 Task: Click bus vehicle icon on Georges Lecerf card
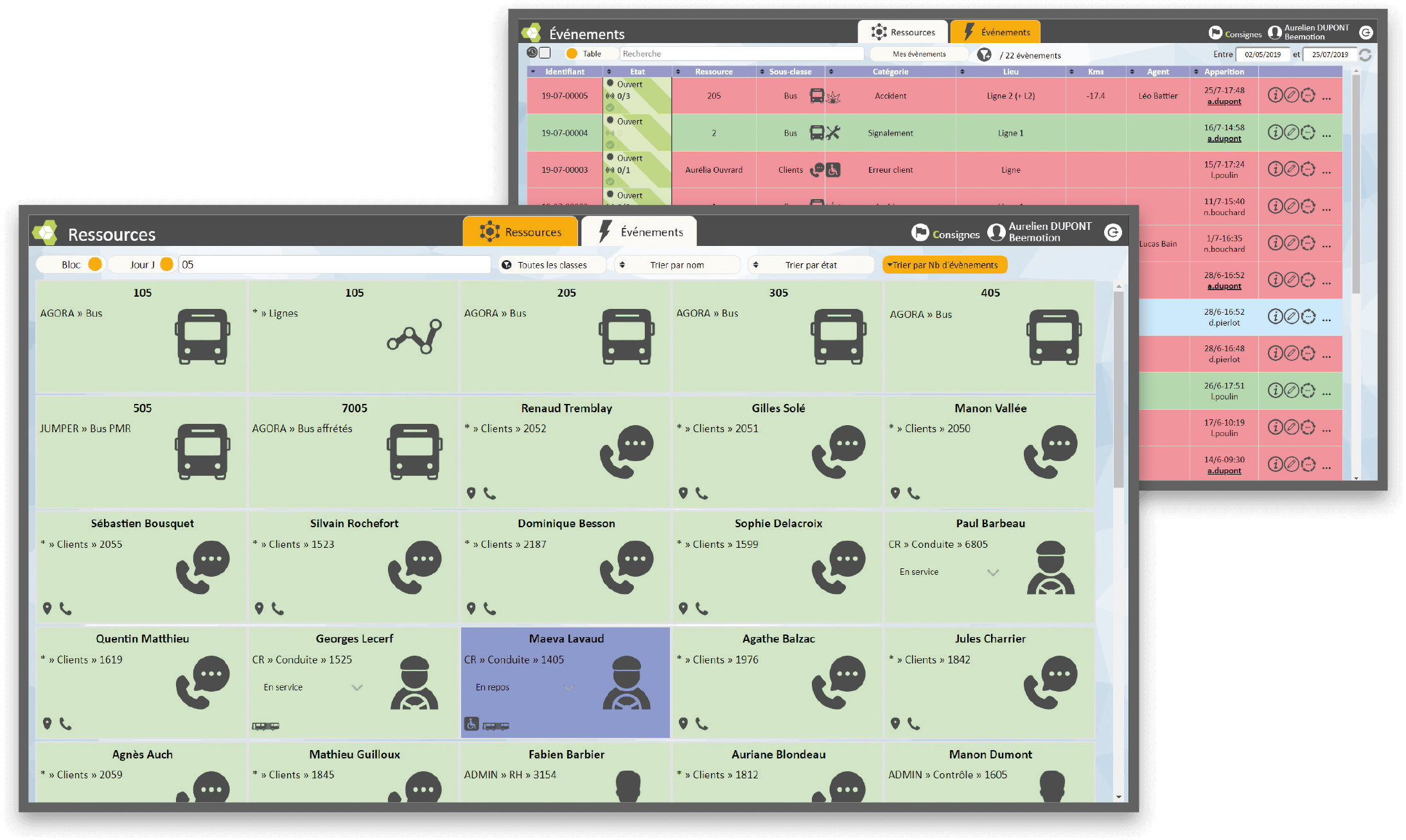(x=265, y=726)
